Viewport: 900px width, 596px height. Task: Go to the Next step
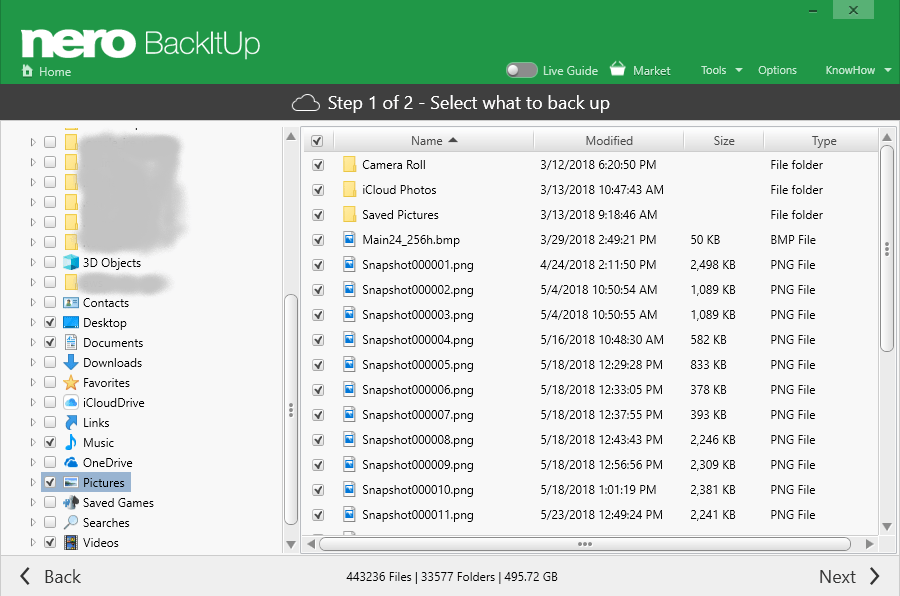(x=849, y=576)
